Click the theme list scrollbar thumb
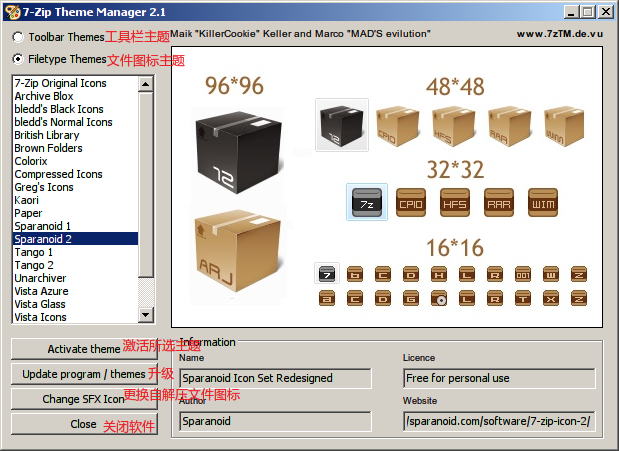This screenshot has height=451, width=619. [x=146, y=184]
